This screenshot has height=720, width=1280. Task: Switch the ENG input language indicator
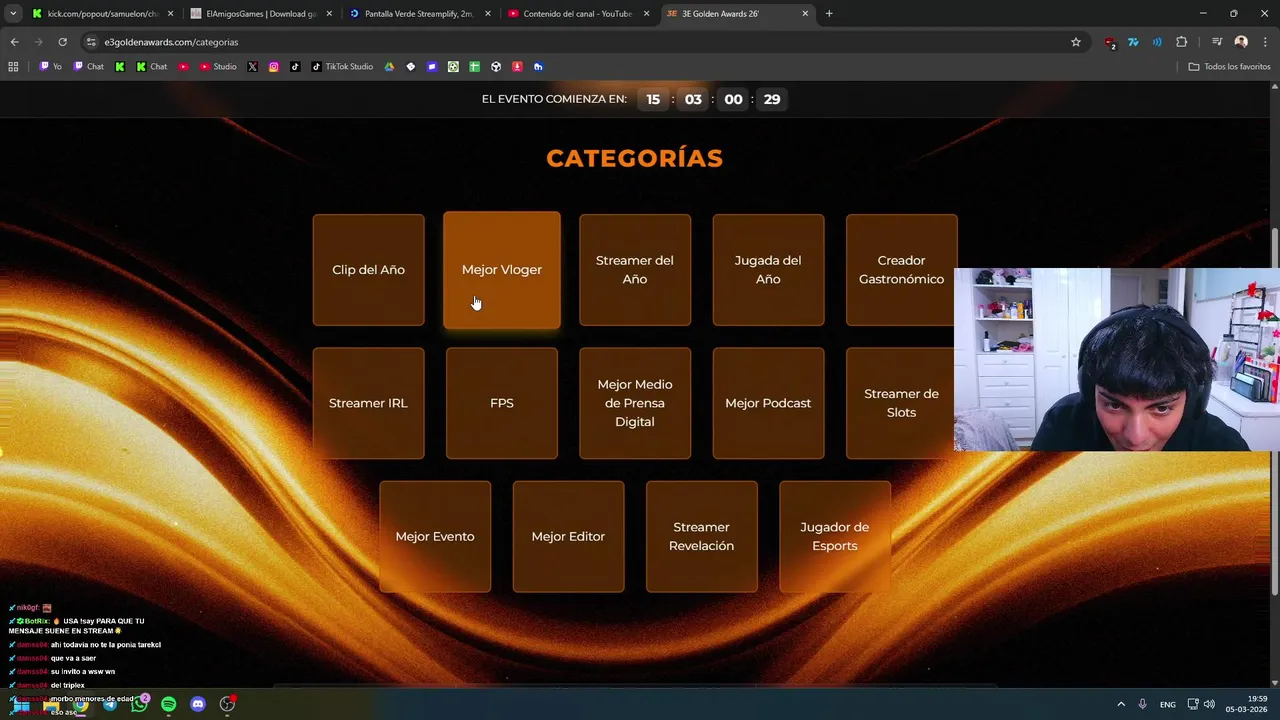coord(1168,705)
